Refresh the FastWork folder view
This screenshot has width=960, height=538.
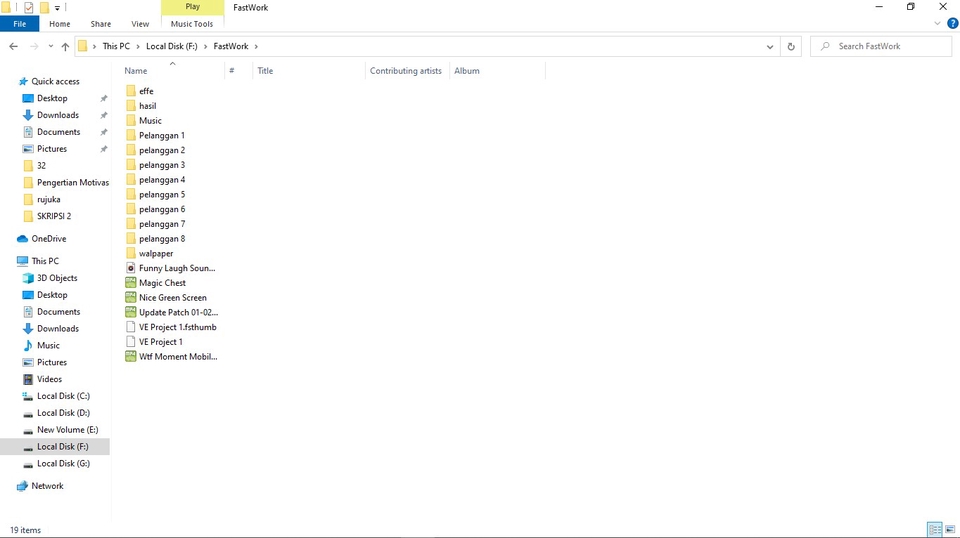(x=790, y=47)
